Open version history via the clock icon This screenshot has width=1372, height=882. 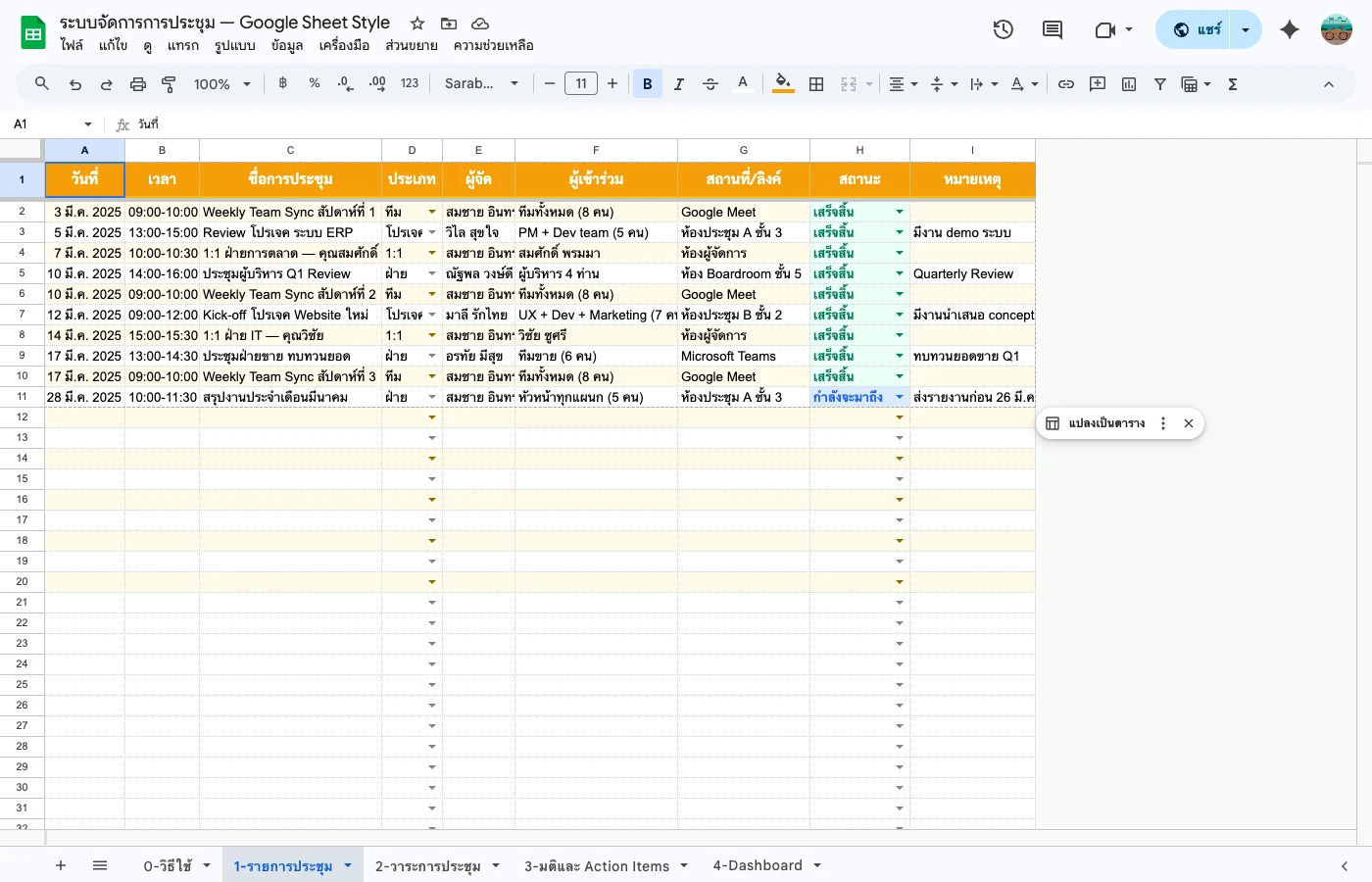tap(1003, 29)
